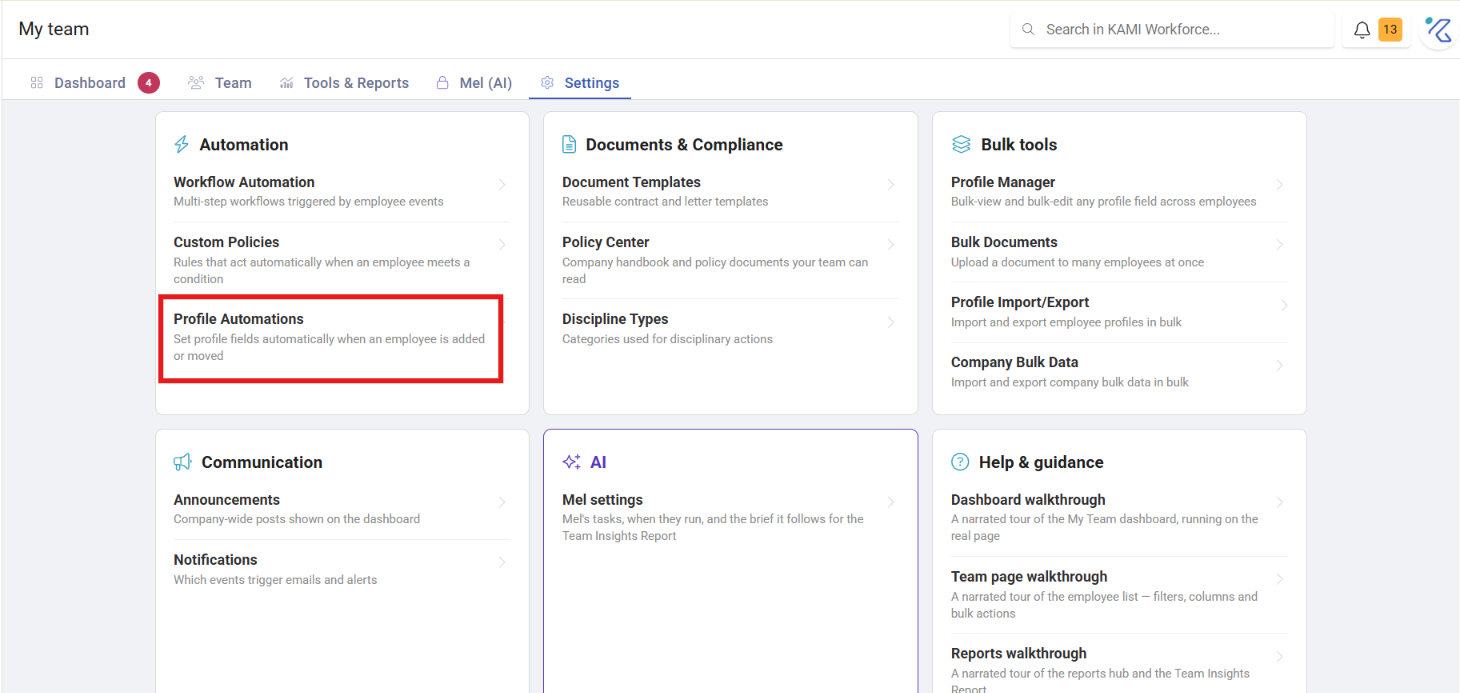Start the Dashboard walkthrough

coord(1119,517)
